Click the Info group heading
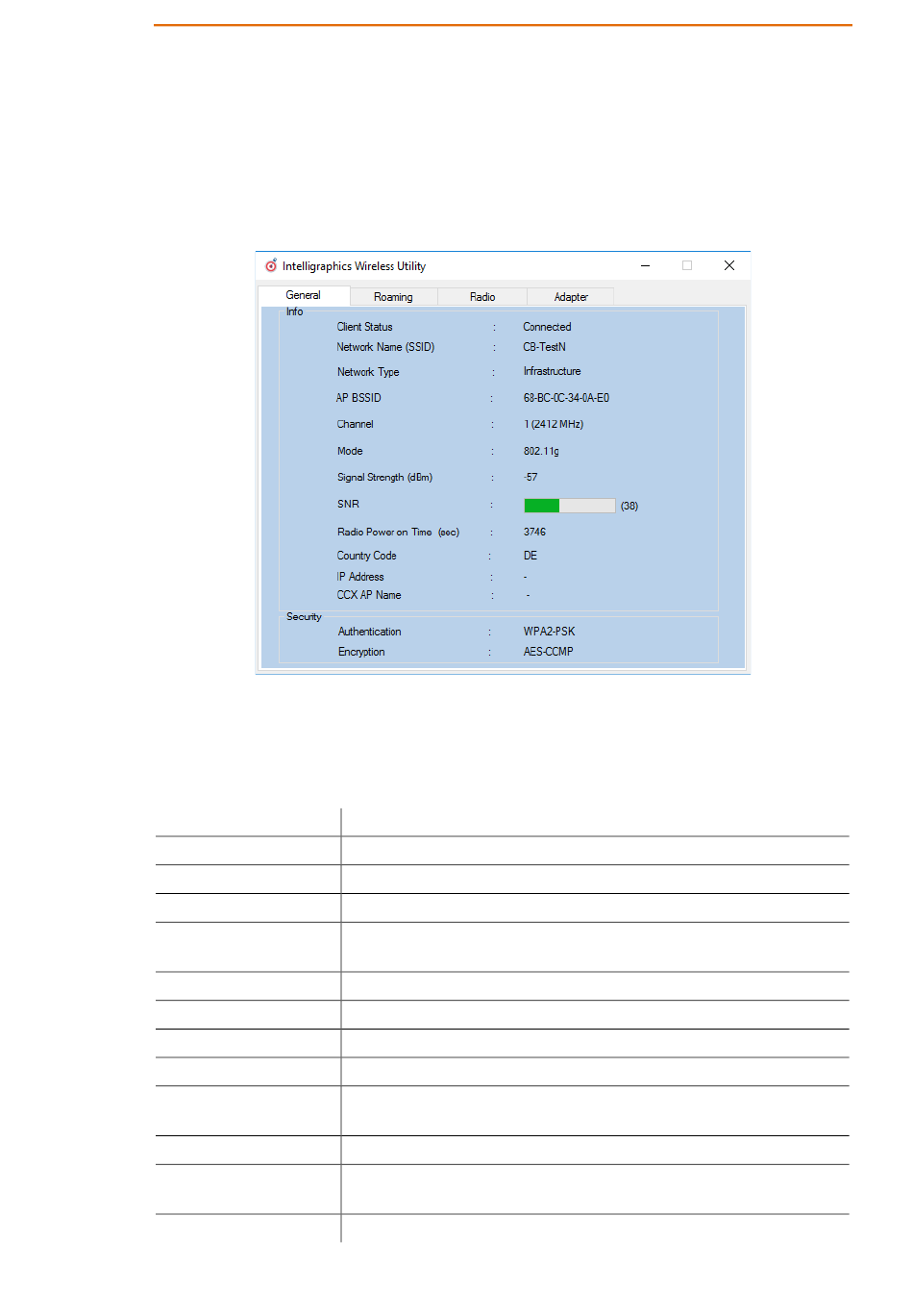 (294, 311)
